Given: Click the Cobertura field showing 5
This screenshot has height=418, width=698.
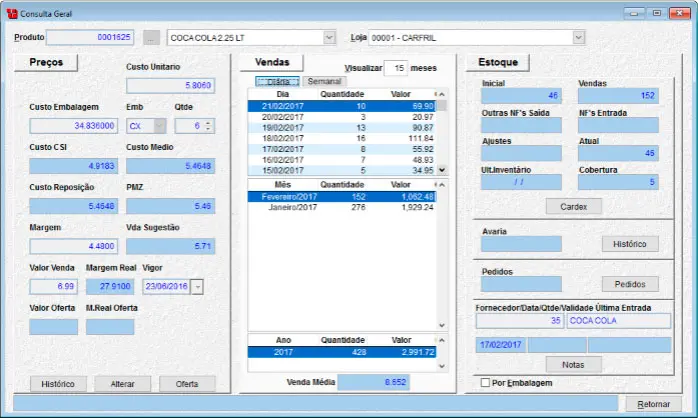Looking at the screenshot, I should [618, 182].
